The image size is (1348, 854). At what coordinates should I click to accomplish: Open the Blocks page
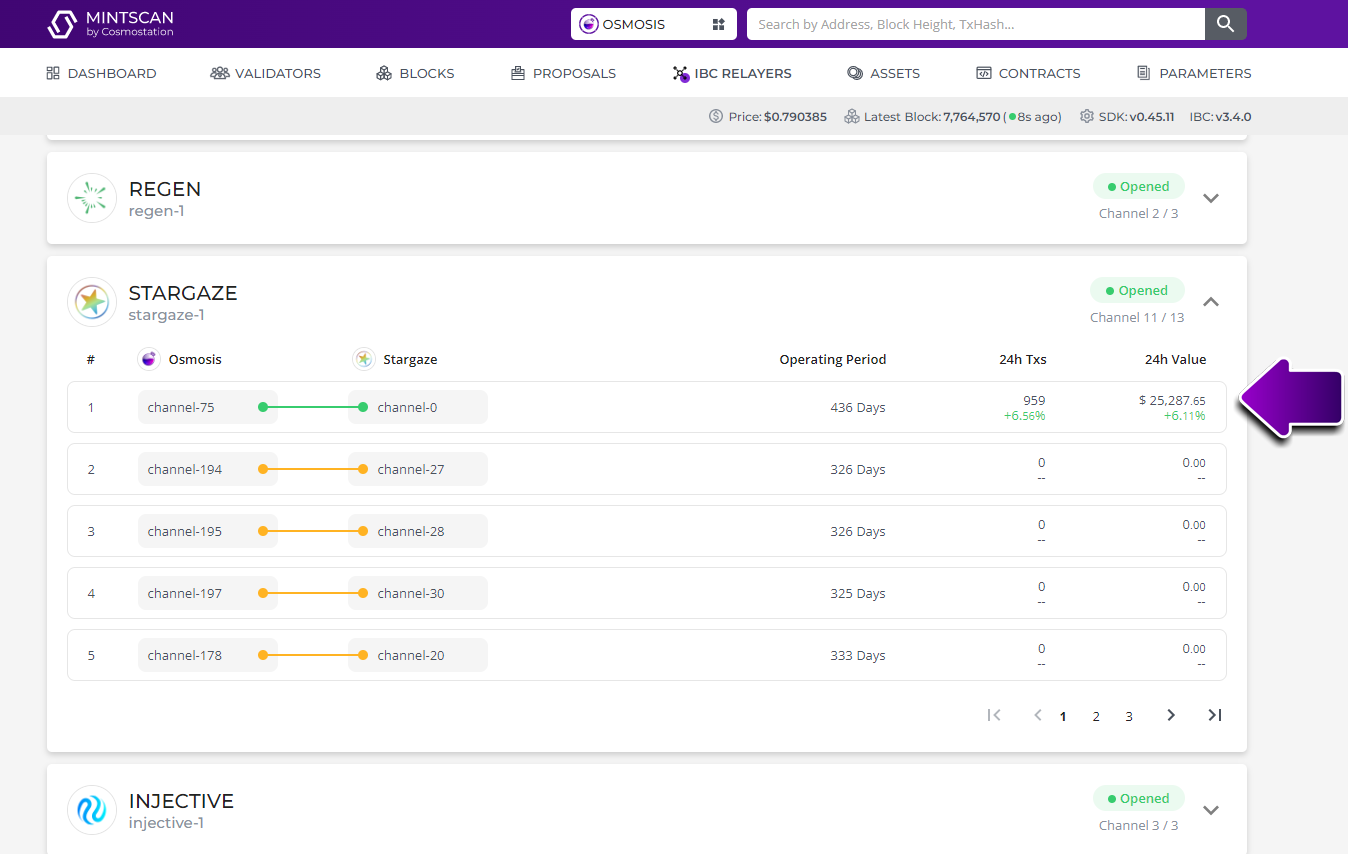point(415,73)
